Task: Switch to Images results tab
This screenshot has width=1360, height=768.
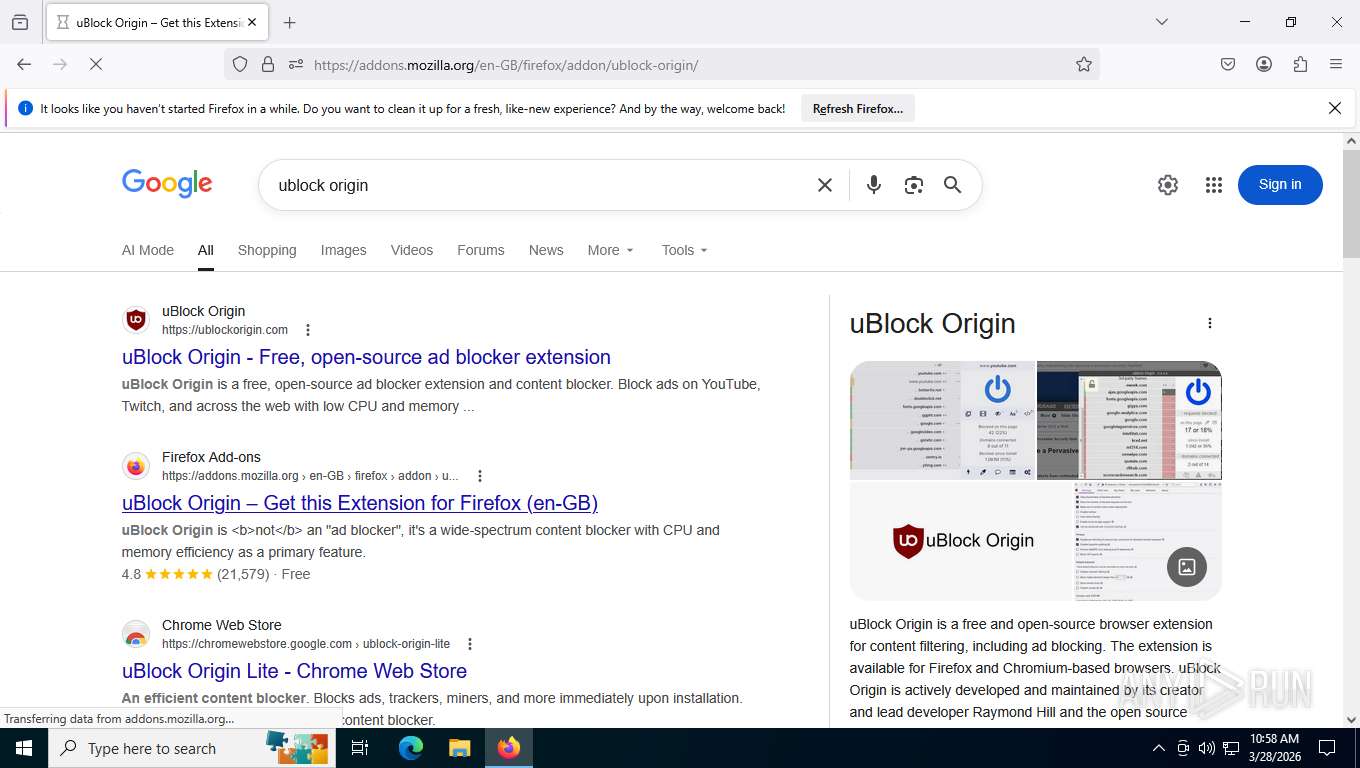Action: 343,250
